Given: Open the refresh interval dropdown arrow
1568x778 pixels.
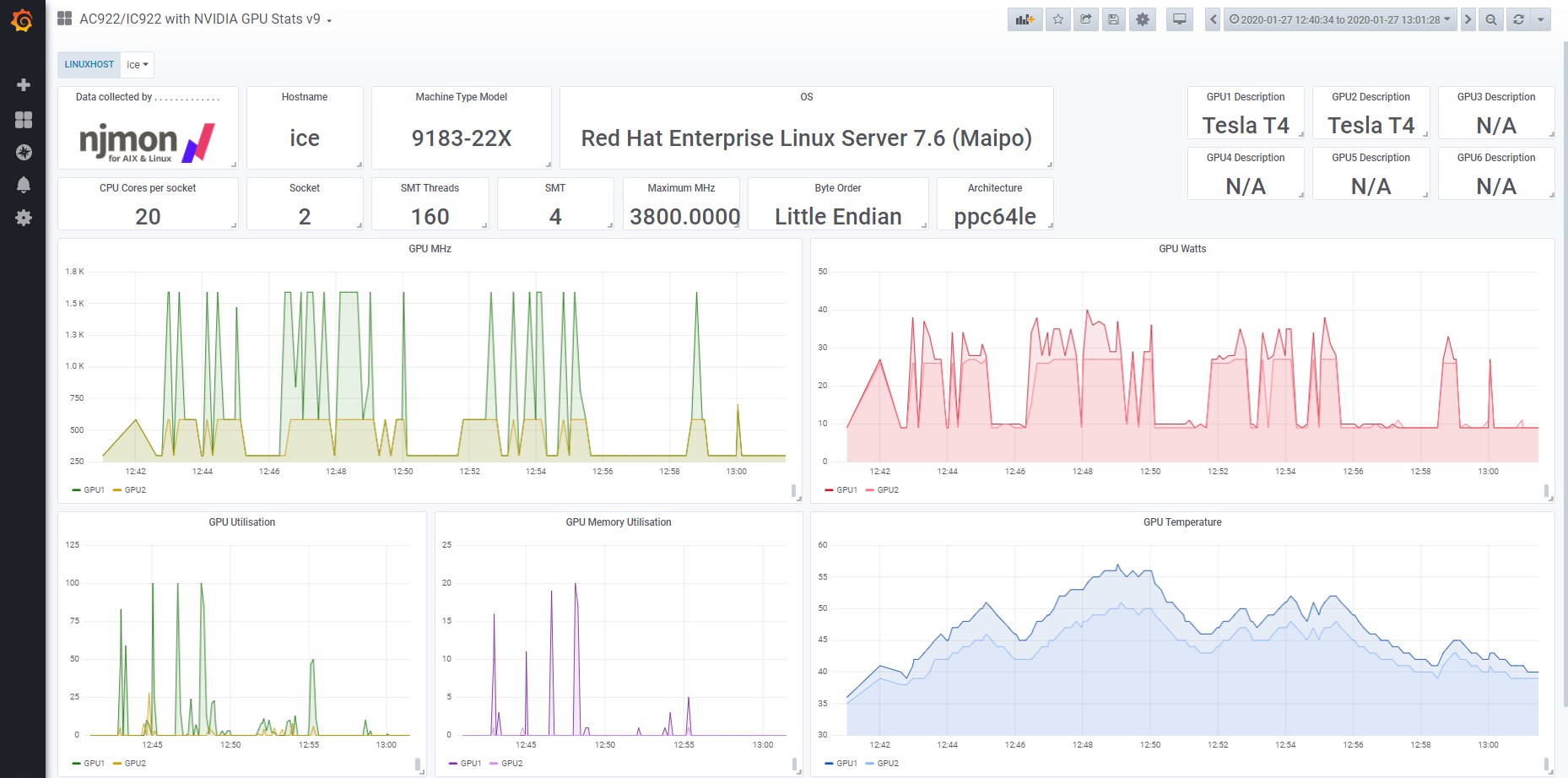Looking at the screenshot, I should click(1541, 19).
